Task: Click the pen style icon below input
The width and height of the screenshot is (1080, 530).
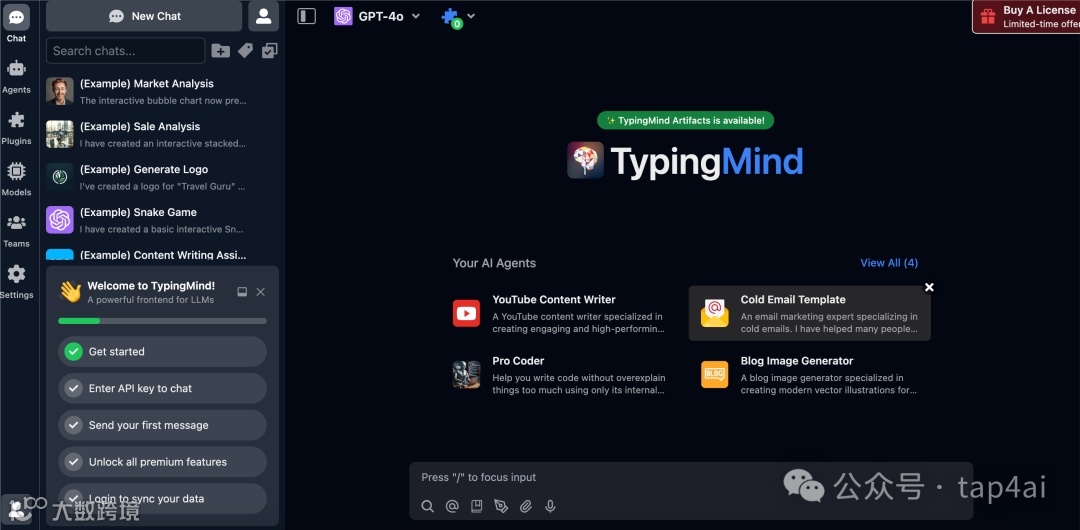Action: tap(501, 507)
